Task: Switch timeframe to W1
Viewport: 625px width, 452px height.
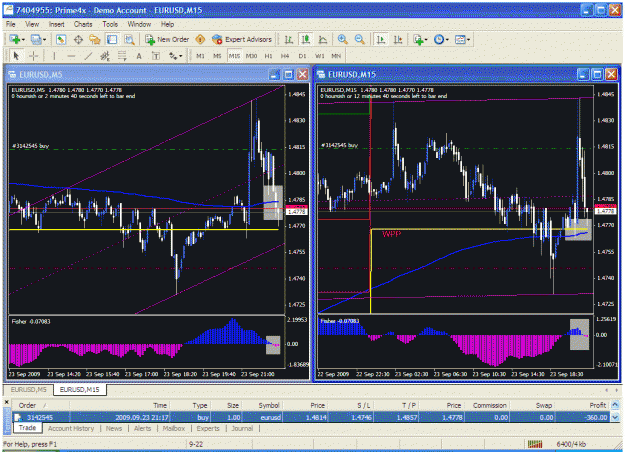Action: (320, 56)
